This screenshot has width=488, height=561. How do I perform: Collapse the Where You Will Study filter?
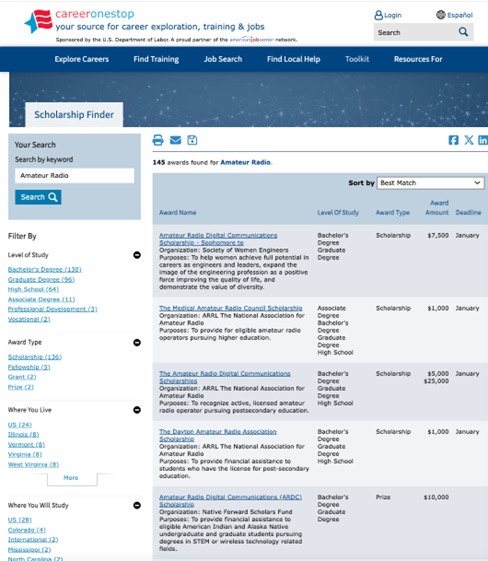[137, 506]
